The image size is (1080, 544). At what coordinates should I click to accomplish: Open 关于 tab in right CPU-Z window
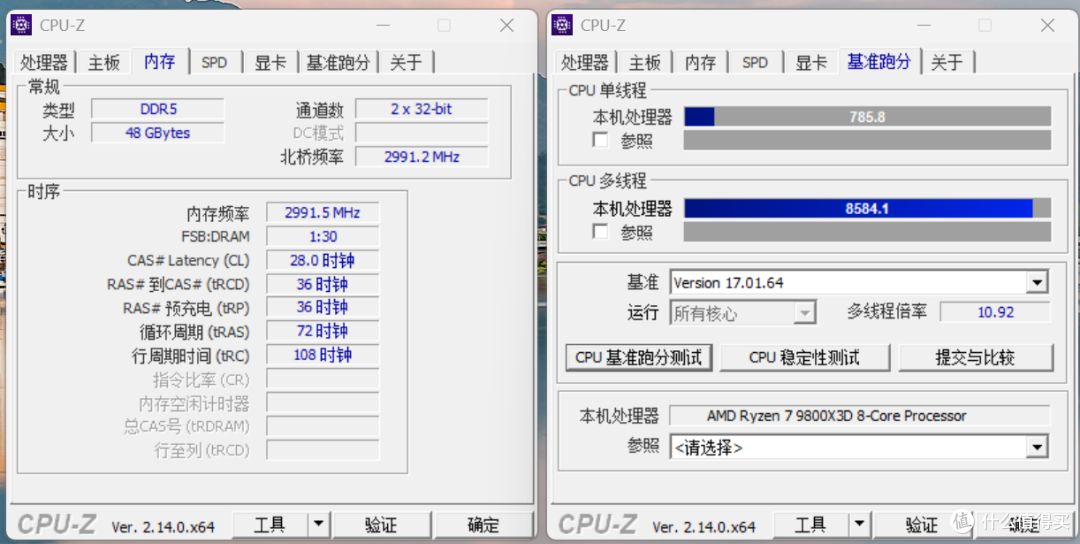(x=947, y=63)
